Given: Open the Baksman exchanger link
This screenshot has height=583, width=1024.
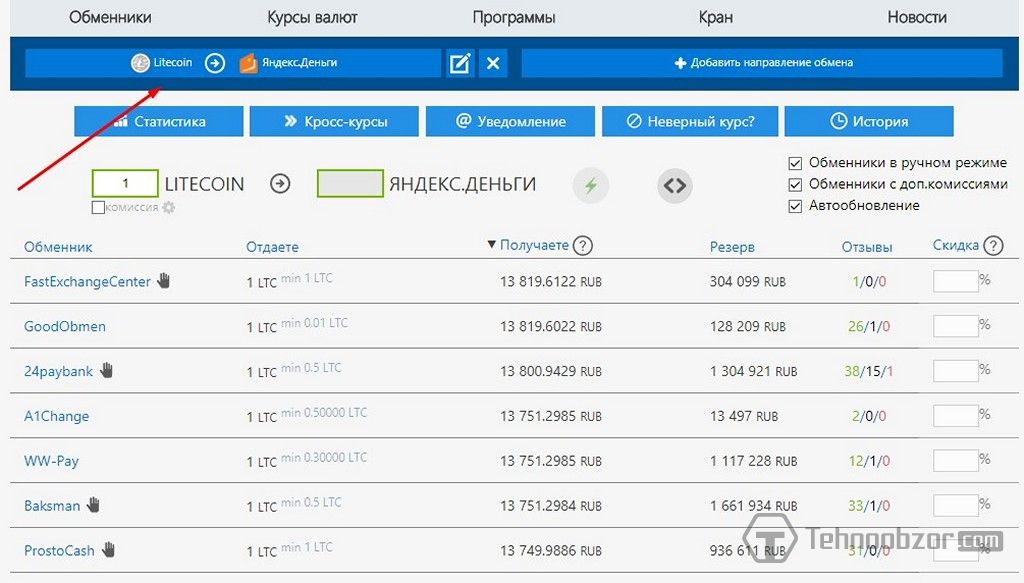Looking at the screenshot, I should click(x=52, y=506).
